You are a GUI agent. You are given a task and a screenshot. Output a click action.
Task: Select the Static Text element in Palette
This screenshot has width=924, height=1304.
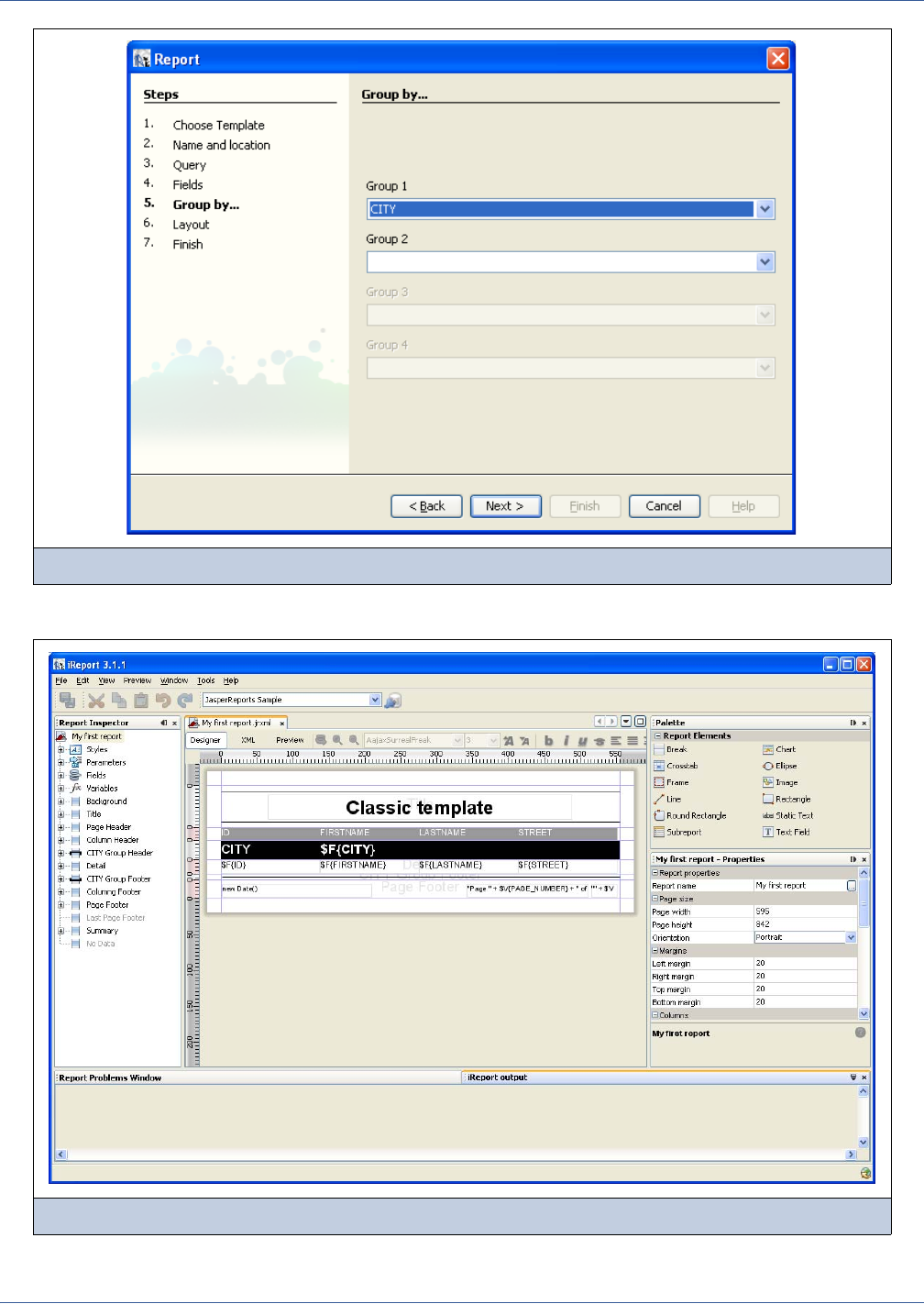[x=788, y=815]
